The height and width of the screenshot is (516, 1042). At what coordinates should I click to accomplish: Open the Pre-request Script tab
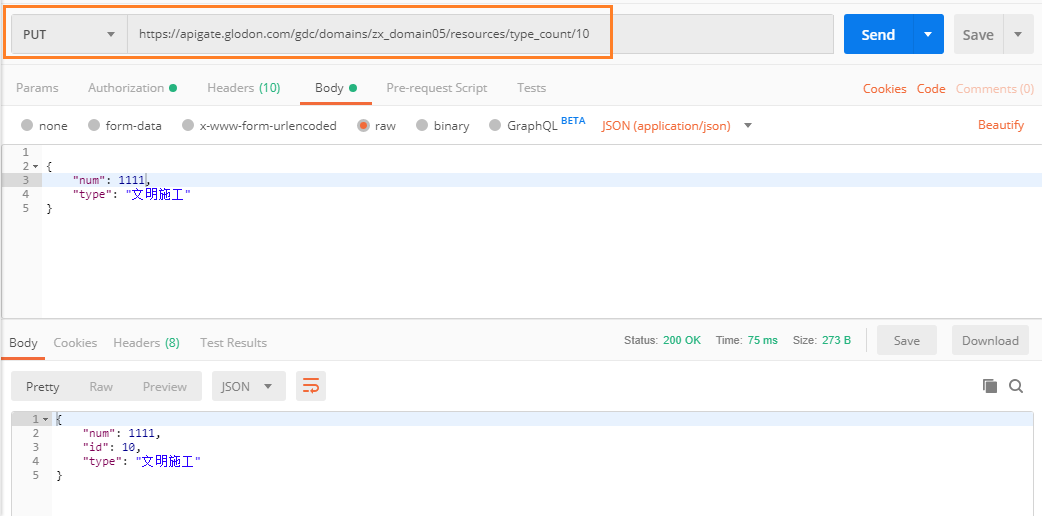436,88
